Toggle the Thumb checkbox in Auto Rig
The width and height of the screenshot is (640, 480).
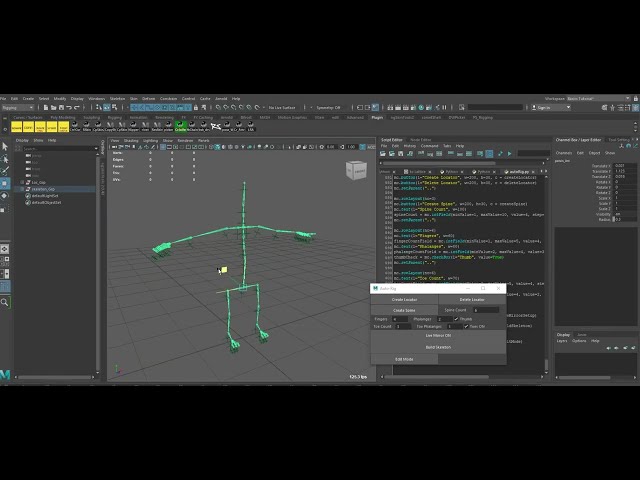(x=456, y=319)
